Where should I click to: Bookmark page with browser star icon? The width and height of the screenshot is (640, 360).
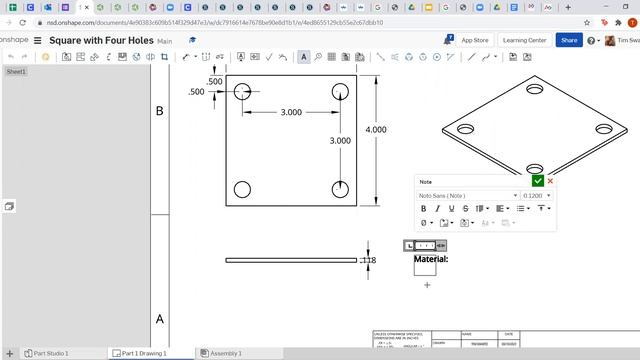coord(587,23)
